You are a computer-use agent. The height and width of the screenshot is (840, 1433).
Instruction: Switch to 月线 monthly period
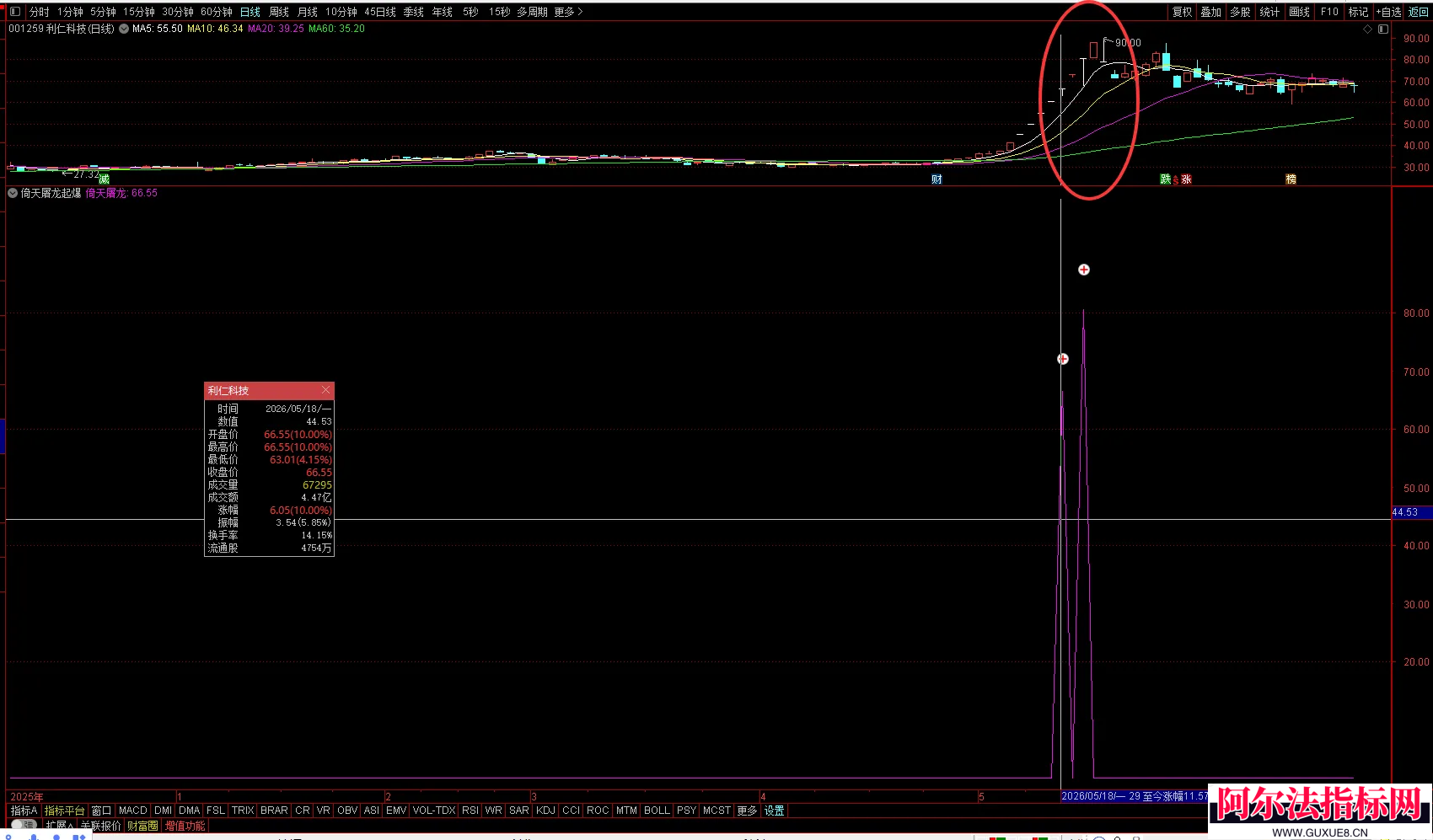(308, 12)
